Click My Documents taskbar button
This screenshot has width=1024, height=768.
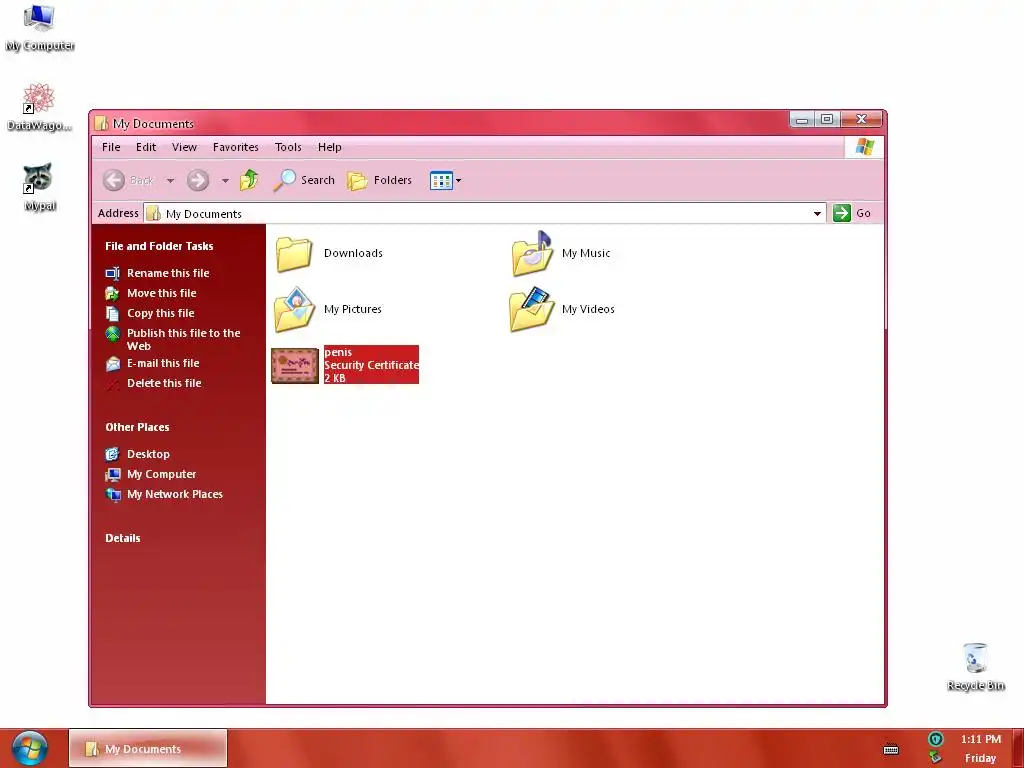point(148,748)
